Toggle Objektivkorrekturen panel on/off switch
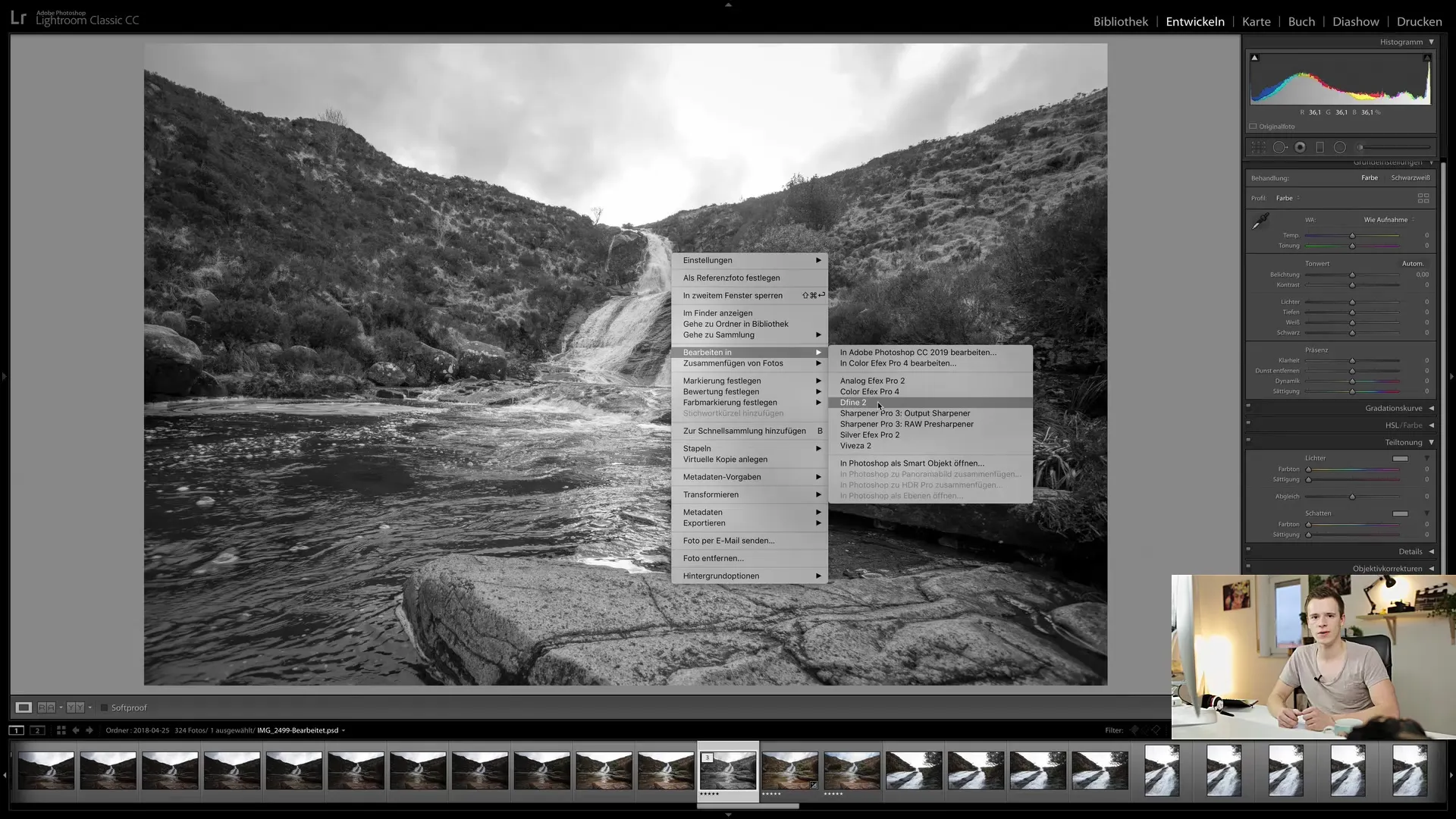Viewport: 1456px width, 819px height. pos(1248,566)
